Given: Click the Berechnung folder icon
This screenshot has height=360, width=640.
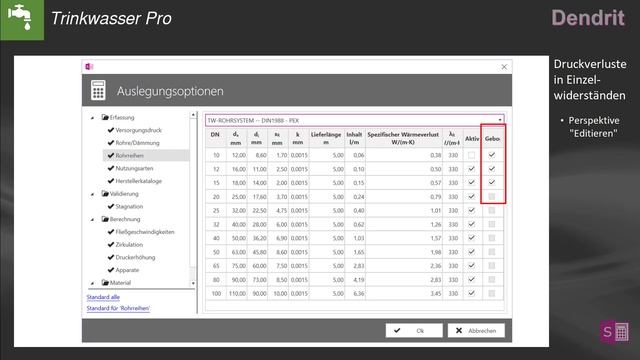Looking at the screenshot, I should 105,219.
